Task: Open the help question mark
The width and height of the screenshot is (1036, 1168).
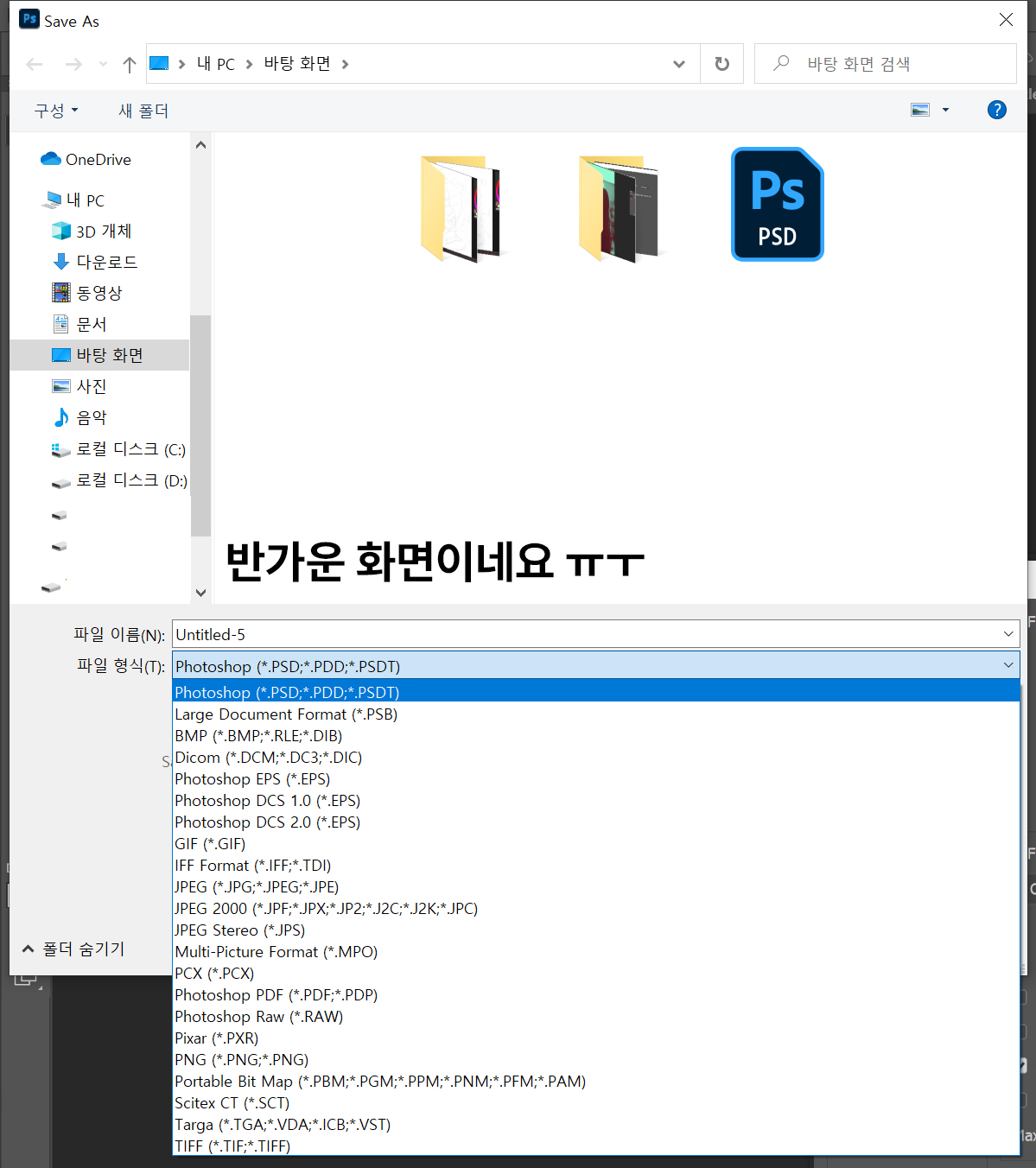Action: [996, 110]
